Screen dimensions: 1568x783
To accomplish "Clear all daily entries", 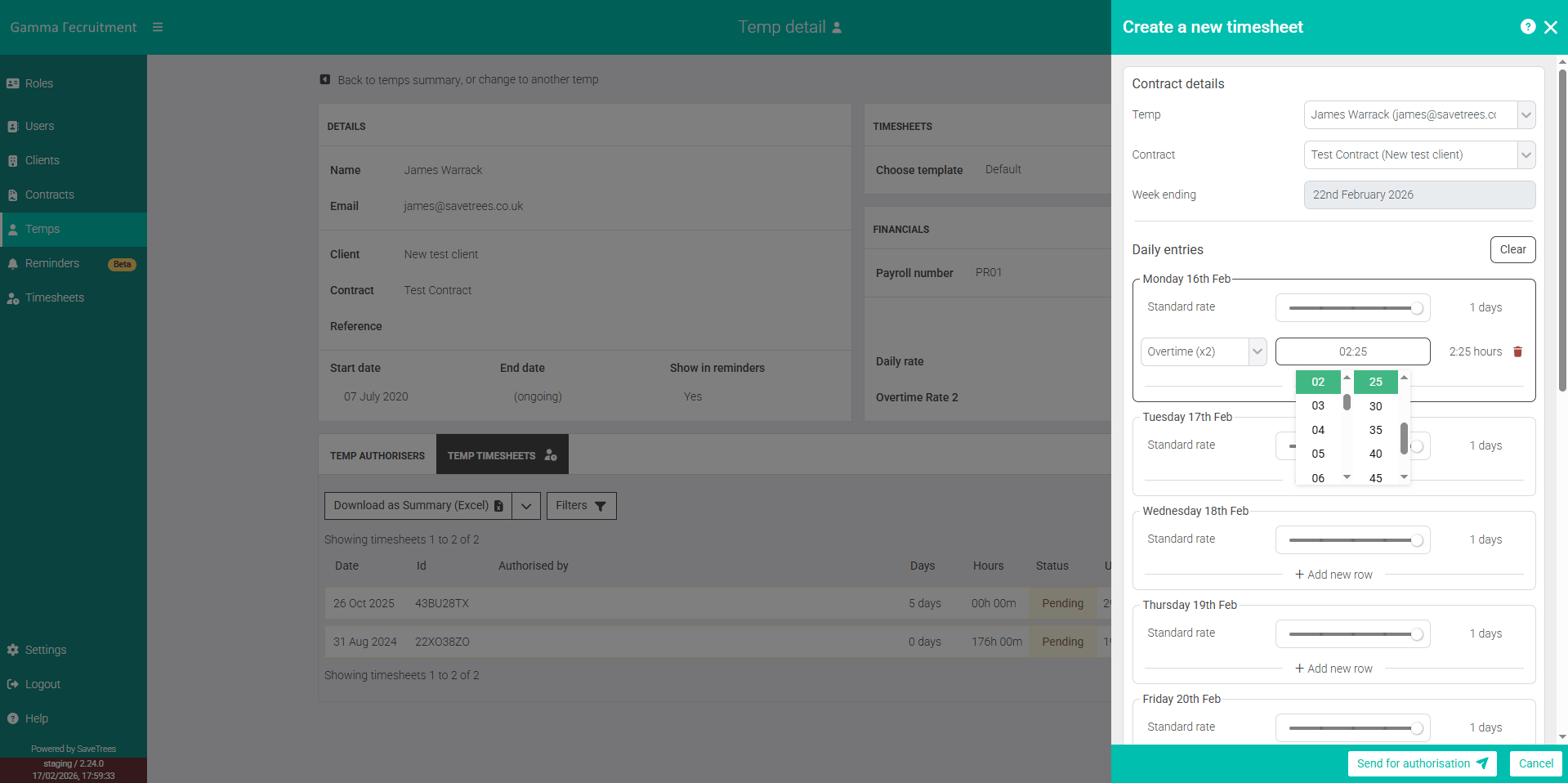I will point(1512,249).
